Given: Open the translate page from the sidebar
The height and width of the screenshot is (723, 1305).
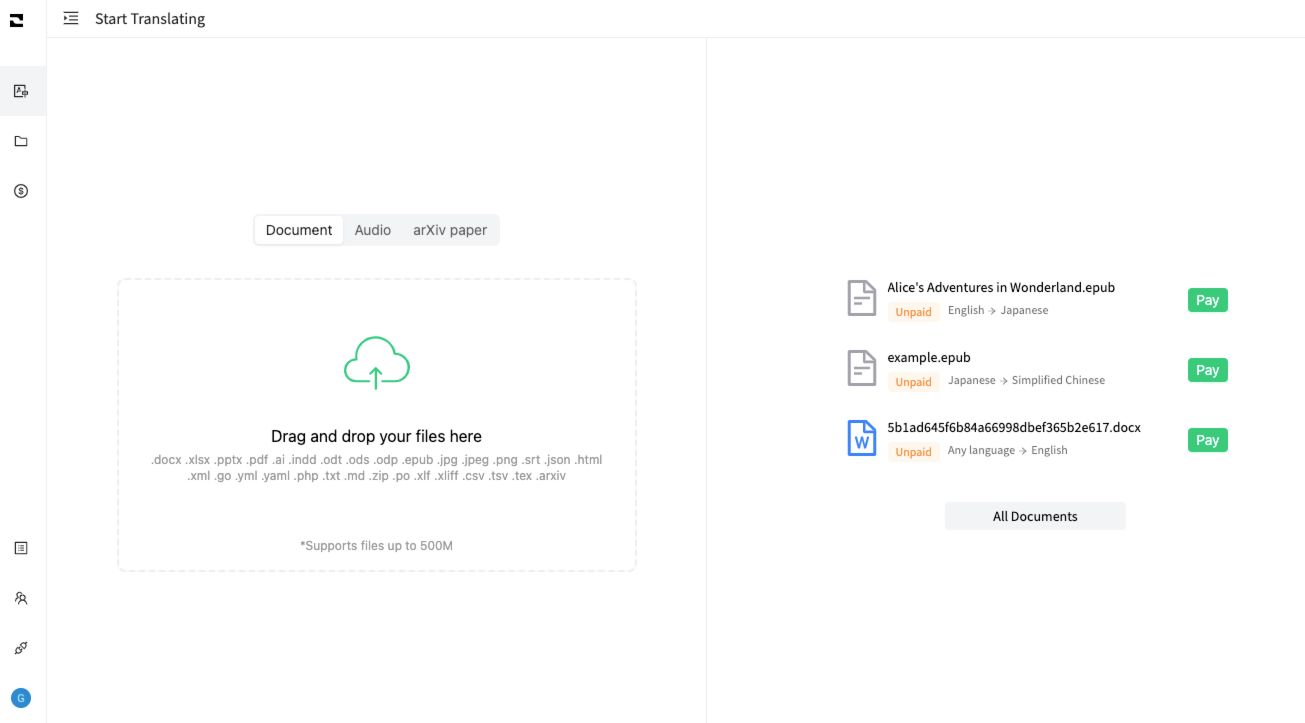Looking at the screenshot, I should (21, 91).
